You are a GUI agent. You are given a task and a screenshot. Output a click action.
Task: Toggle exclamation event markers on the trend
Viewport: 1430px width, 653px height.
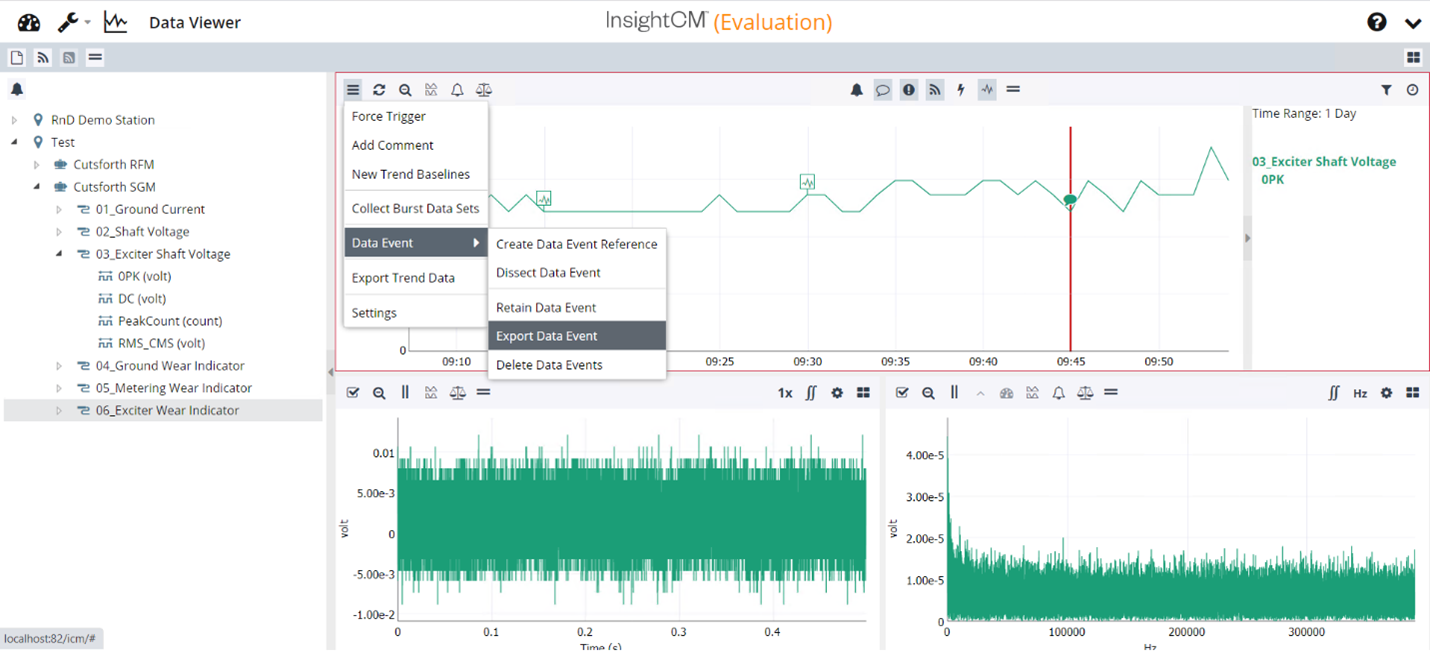click(909, 90)
